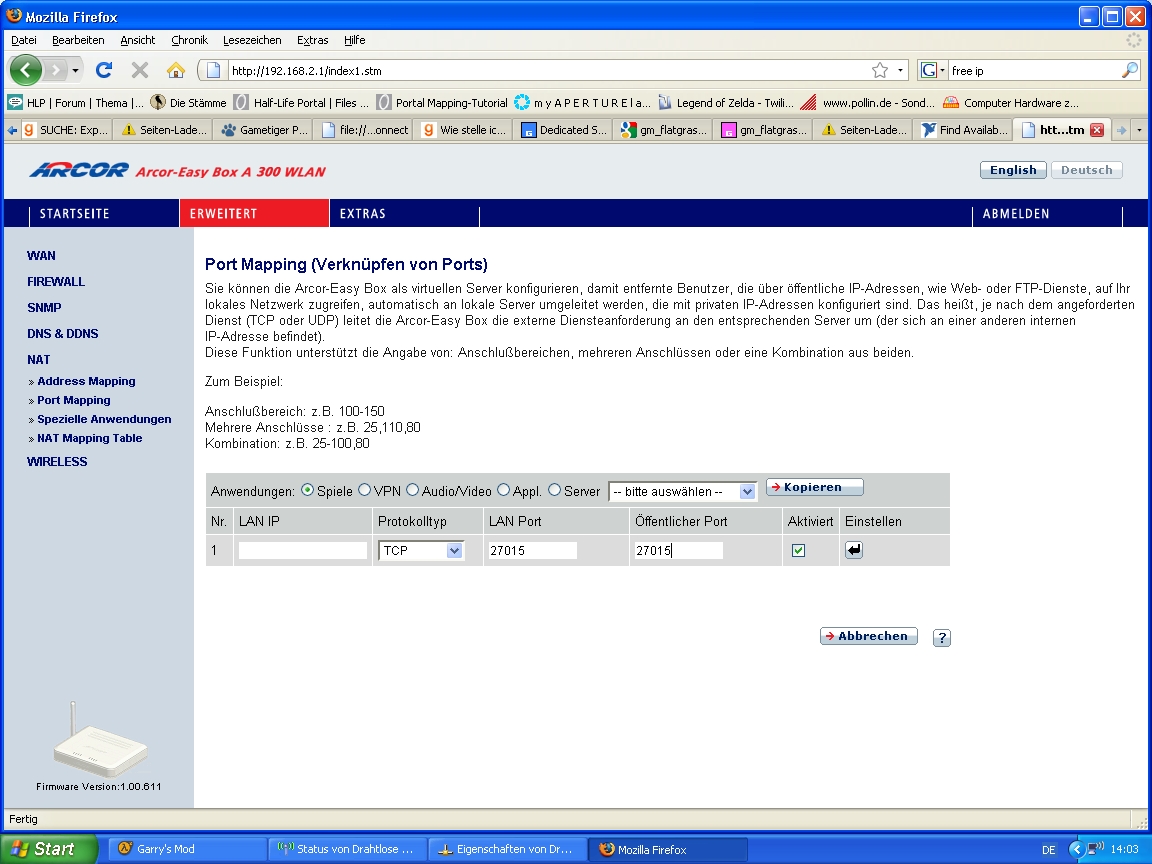Screen dimensions: 1152x864
Task: Uncheck the Aktiviert checkbox in row 1
Action: click(x=798, y=550)
